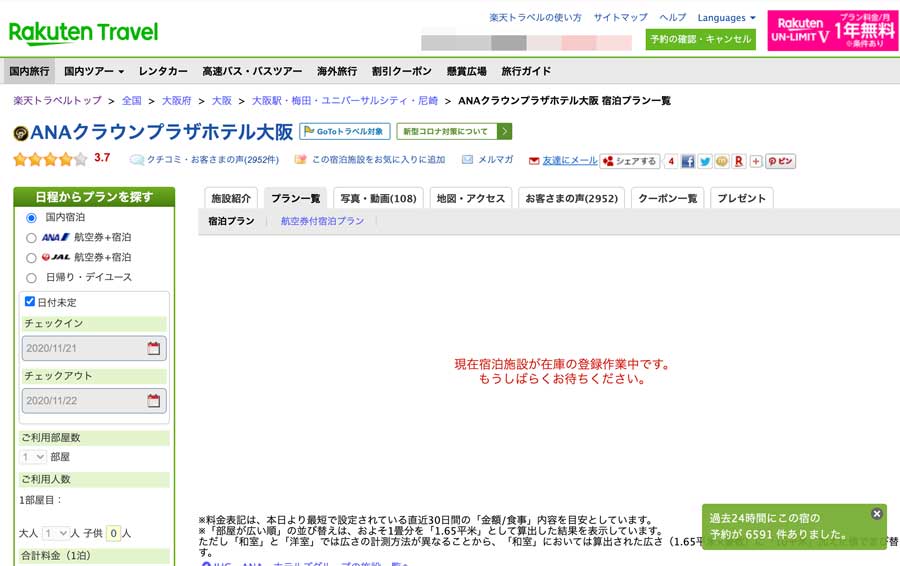Click the star rating icons

point(51,159)
